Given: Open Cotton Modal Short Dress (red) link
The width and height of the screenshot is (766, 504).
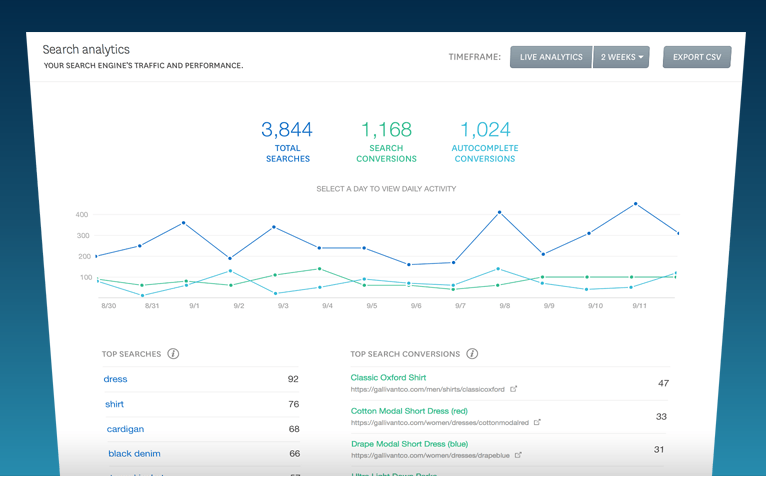Looking at the screenshot, I should 409,411.
